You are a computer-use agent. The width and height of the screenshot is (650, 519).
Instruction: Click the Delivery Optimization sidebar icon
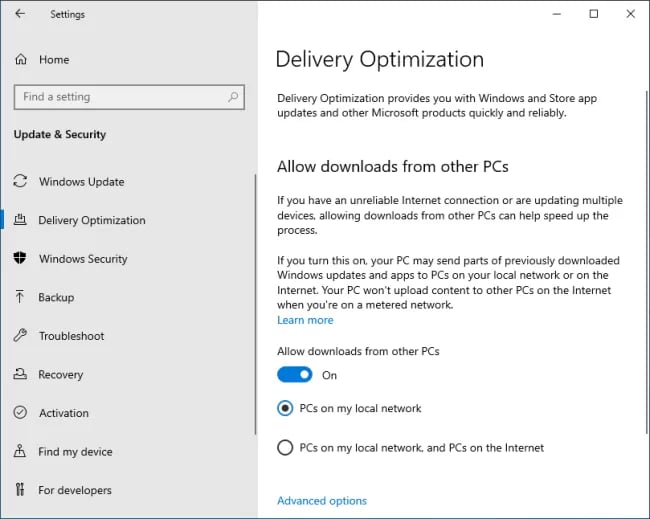[x=20, y=220]
